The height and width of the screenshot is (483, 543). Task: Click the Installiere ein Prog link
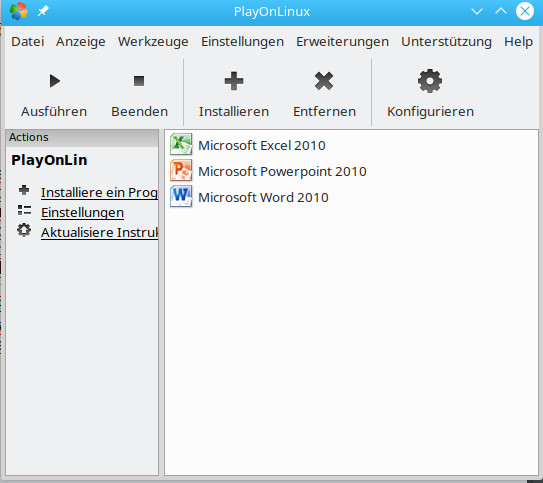click(x=99, y=193)
